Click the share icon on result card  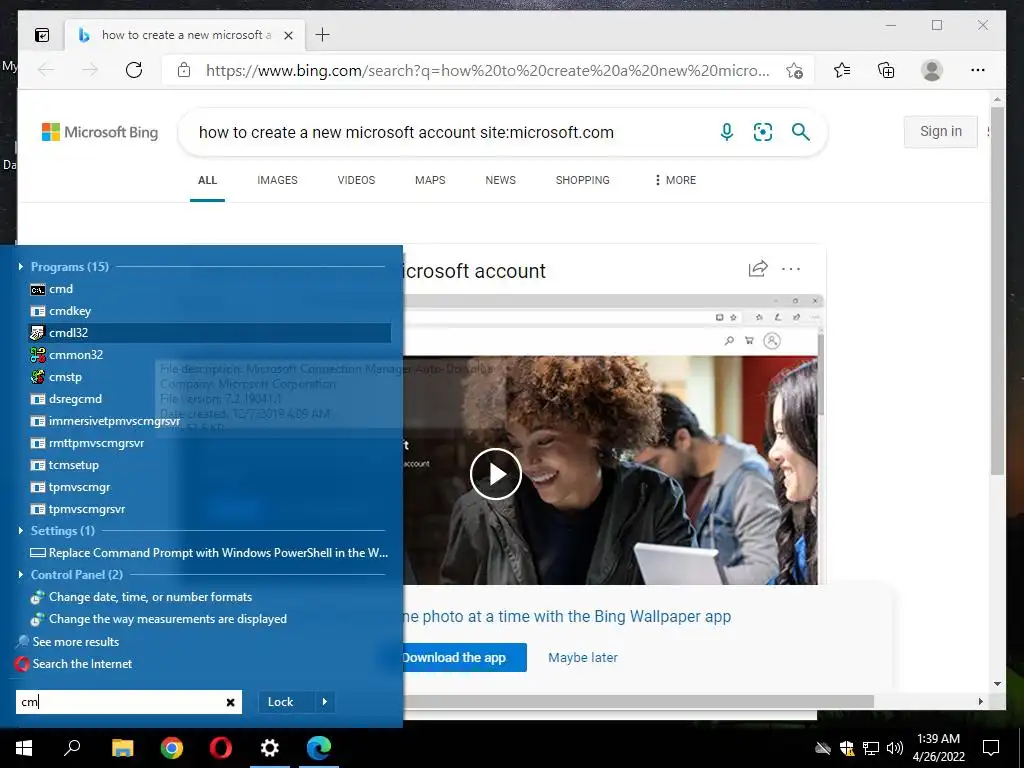point(758,268)
